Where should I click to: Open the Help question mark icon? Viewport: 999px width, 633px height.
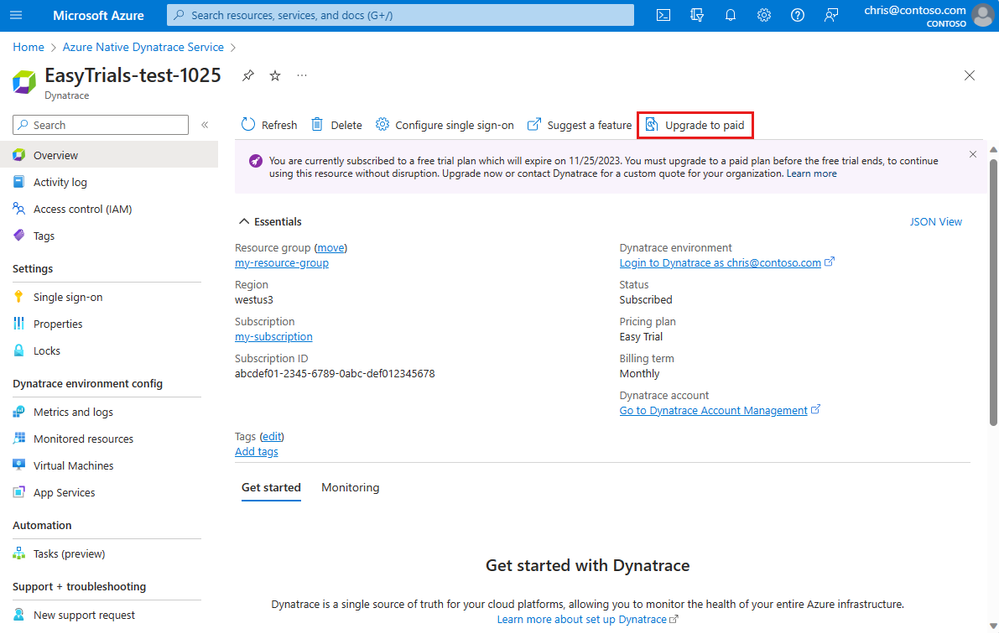tap(797, 15)
